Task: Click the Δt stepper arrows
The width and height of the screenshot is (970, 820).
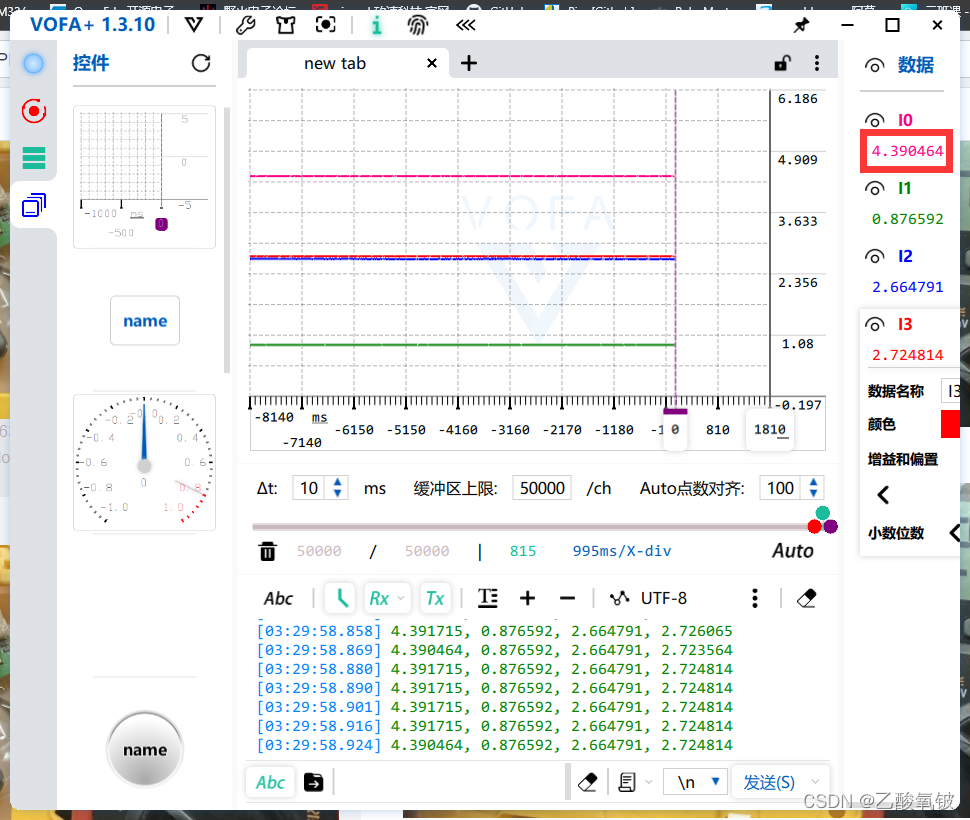Action: point(337,488)
